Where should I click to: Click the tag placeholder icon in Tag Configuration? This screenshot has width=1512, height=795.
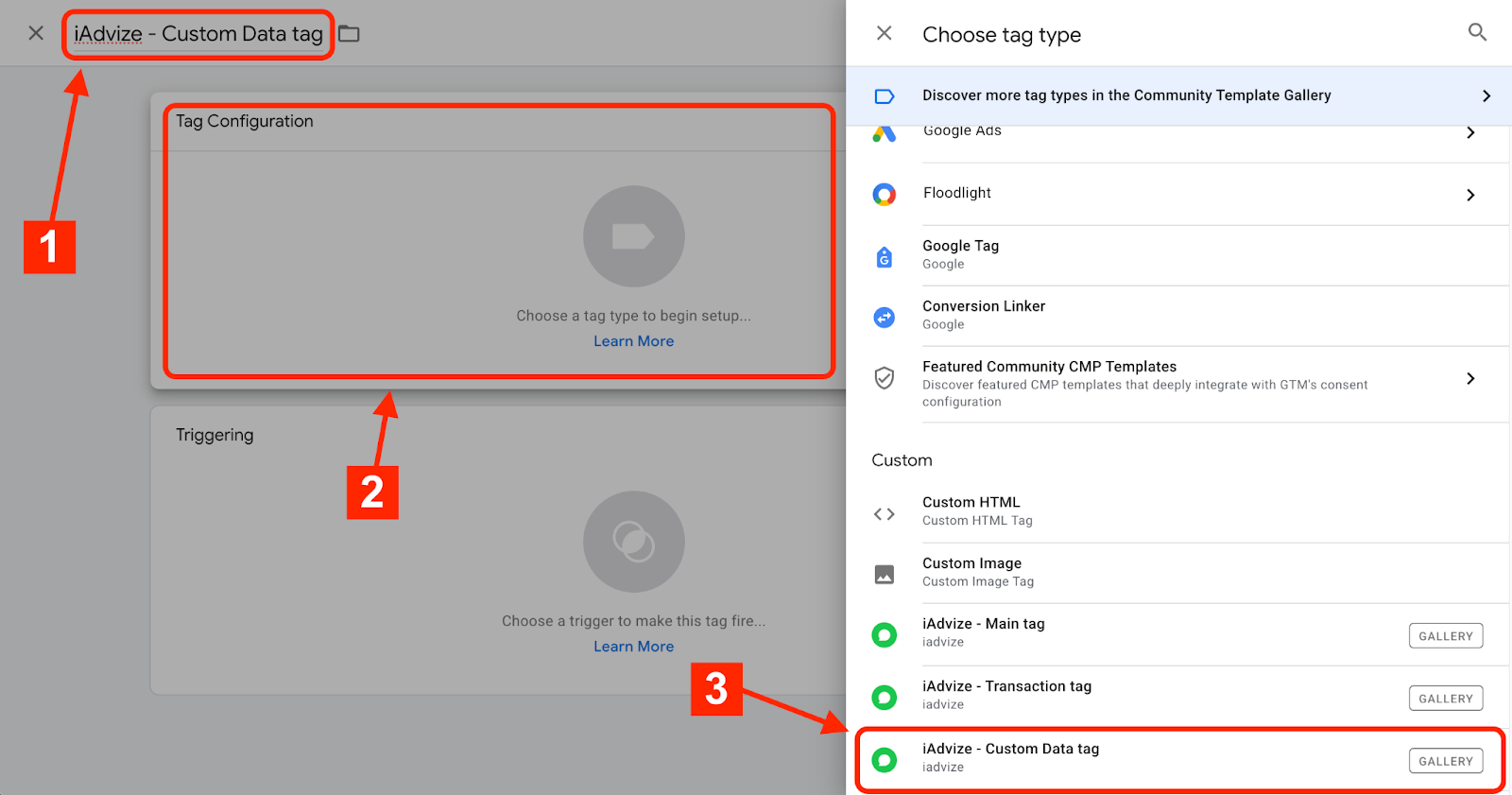coord(633,236)
